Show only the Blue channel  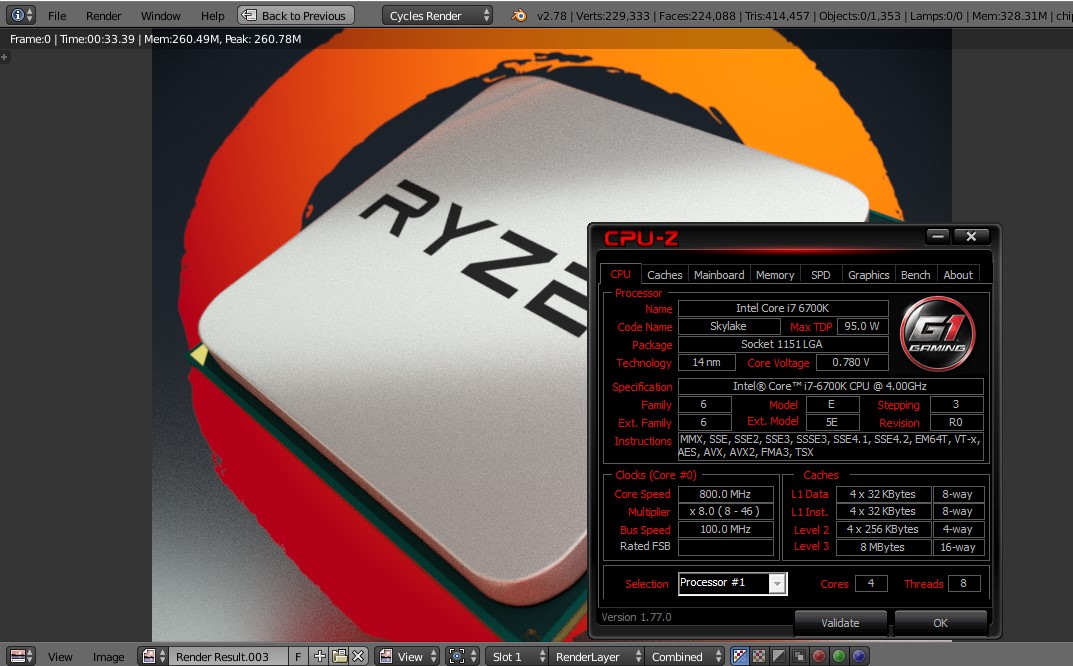[x=859, y=656]
